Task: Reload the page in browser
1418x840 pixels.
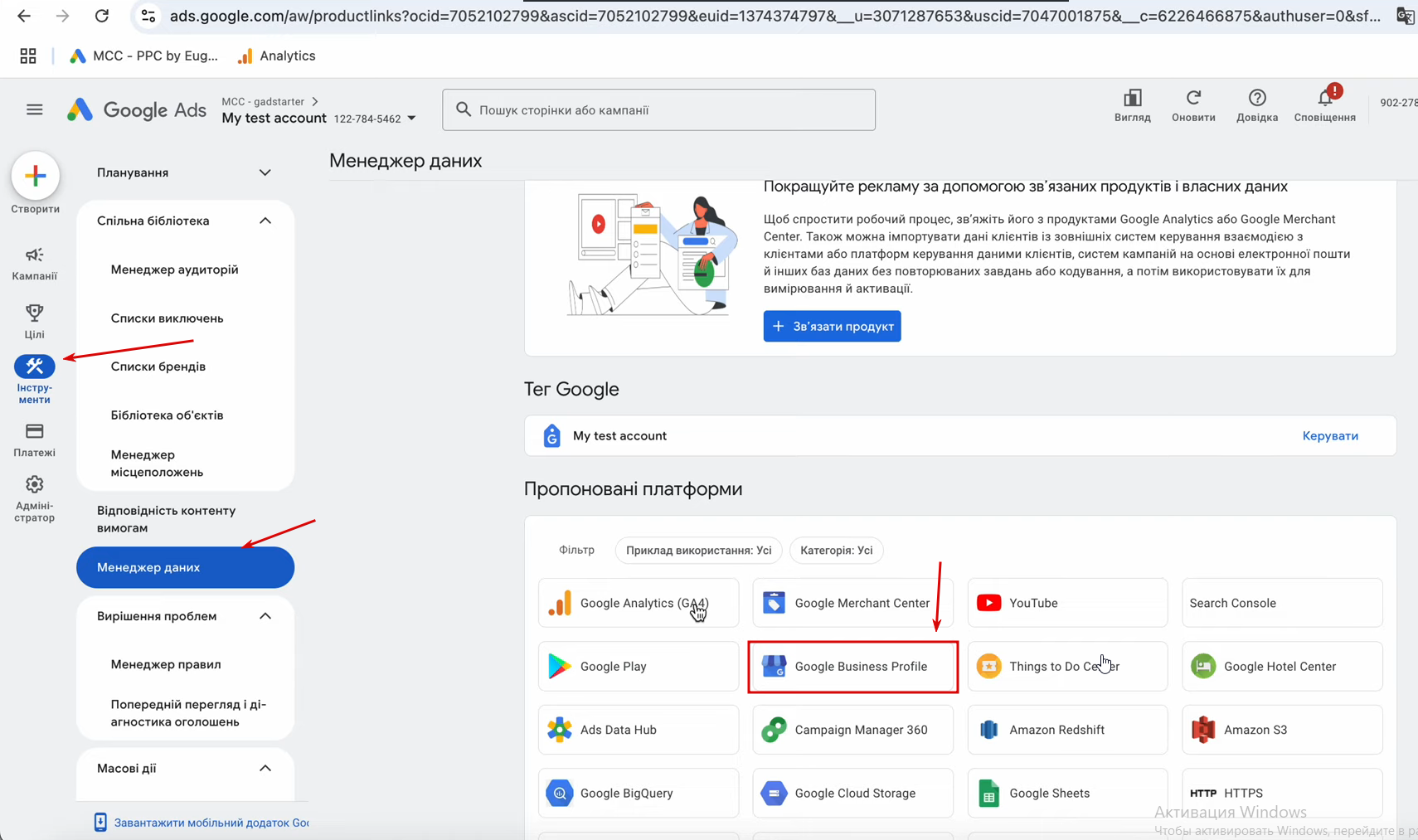Action: (x=102, y=16)
